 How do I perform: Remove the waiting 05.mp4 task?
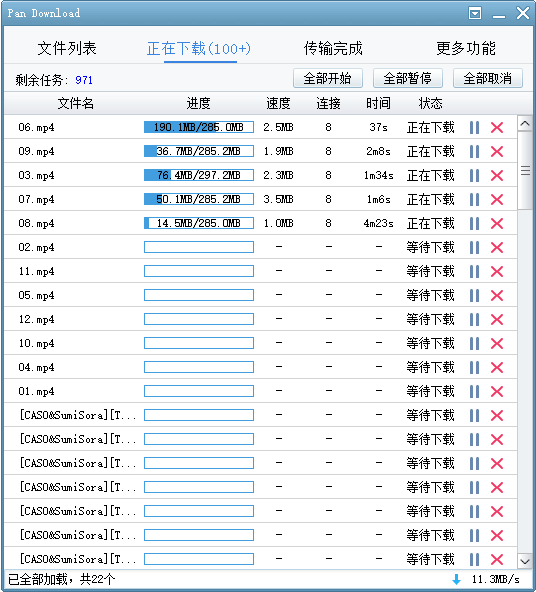(x=497, y=295)
